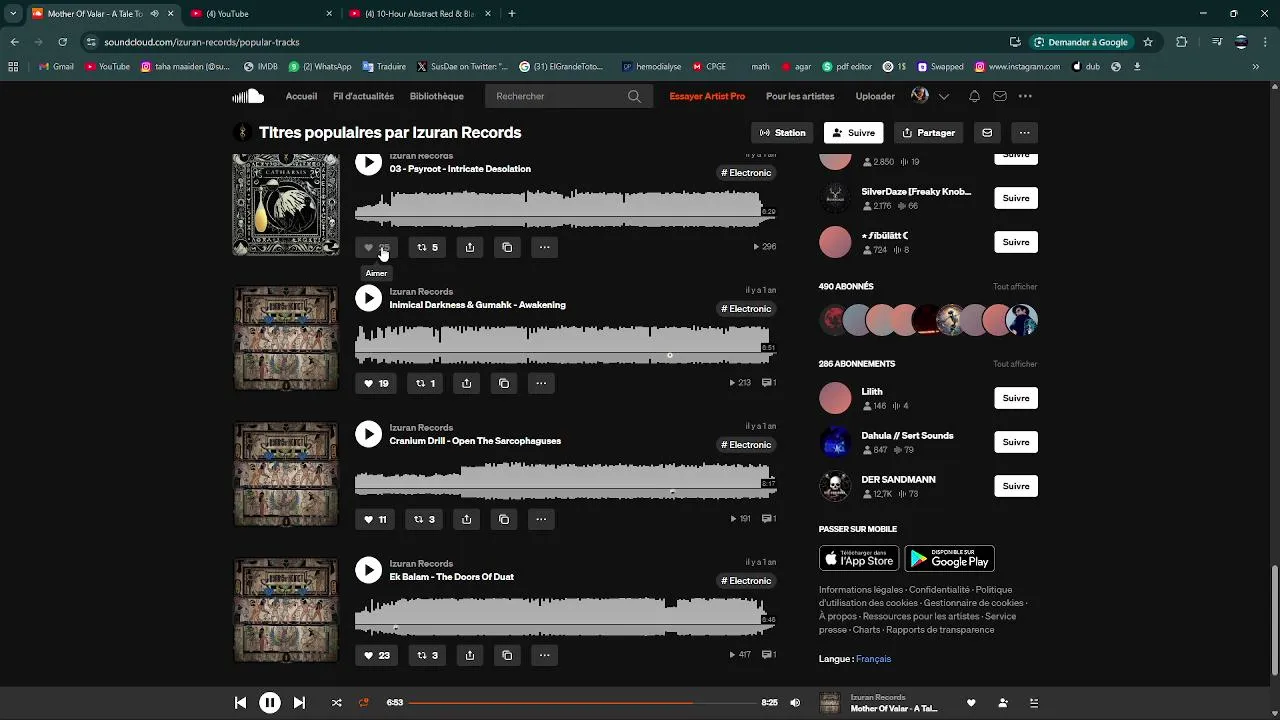Seek on the player progress bar
Image resolution: width=1280 pixels, height=720 pixels.
click(581, 703)
